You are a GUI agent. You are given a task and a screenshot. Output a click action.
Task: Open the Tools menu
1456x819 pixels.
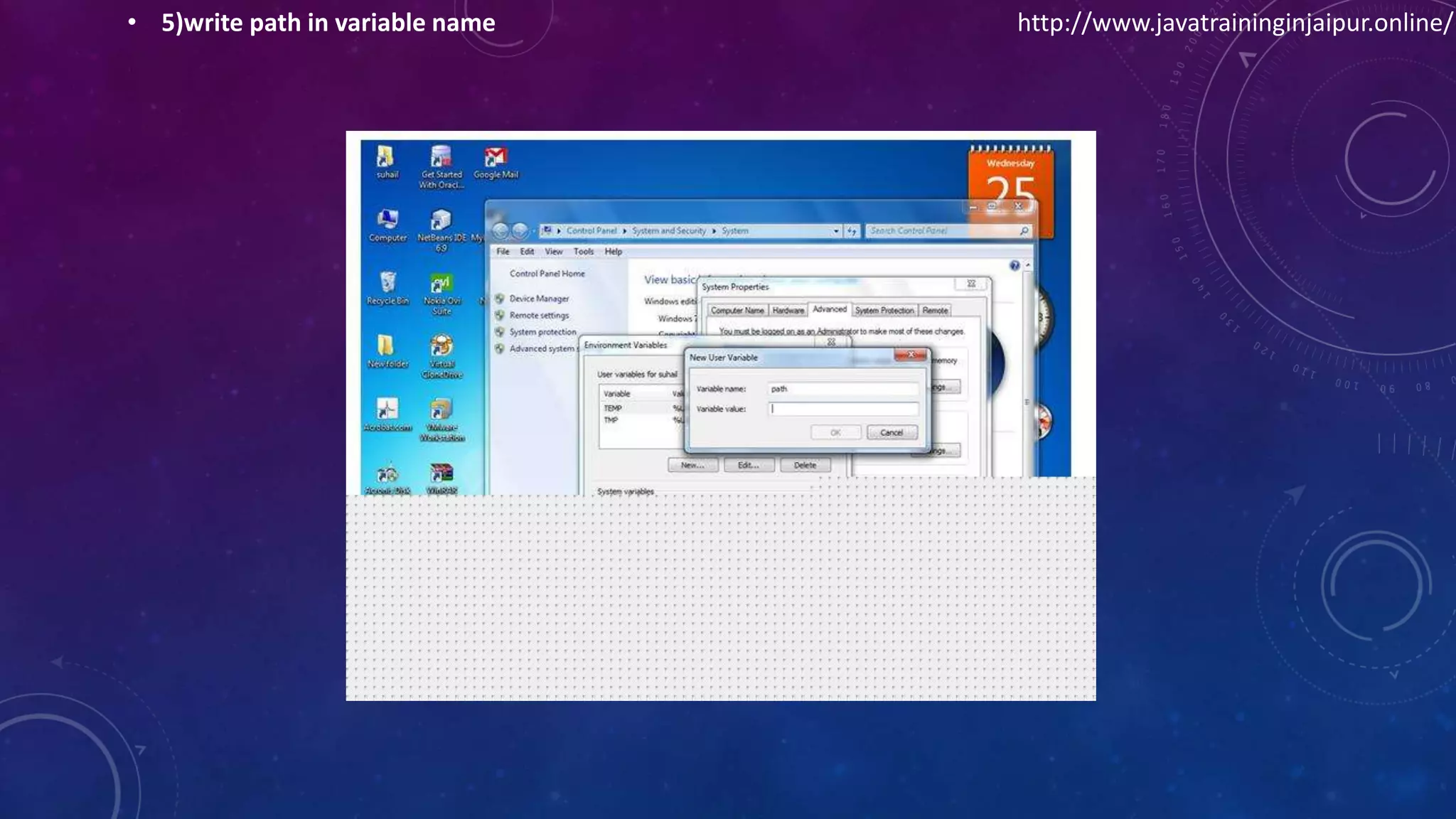tap(583, 252)
